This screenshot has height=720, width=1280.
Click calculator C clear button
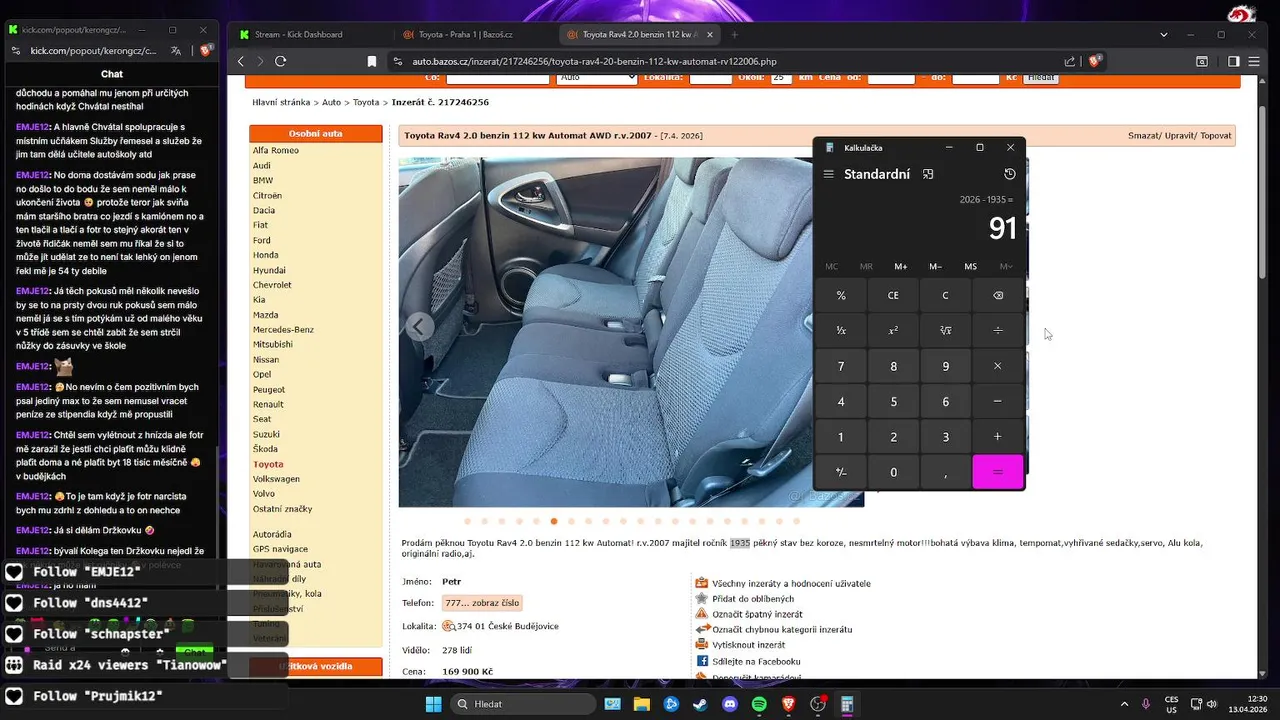(x=946, y=296)
